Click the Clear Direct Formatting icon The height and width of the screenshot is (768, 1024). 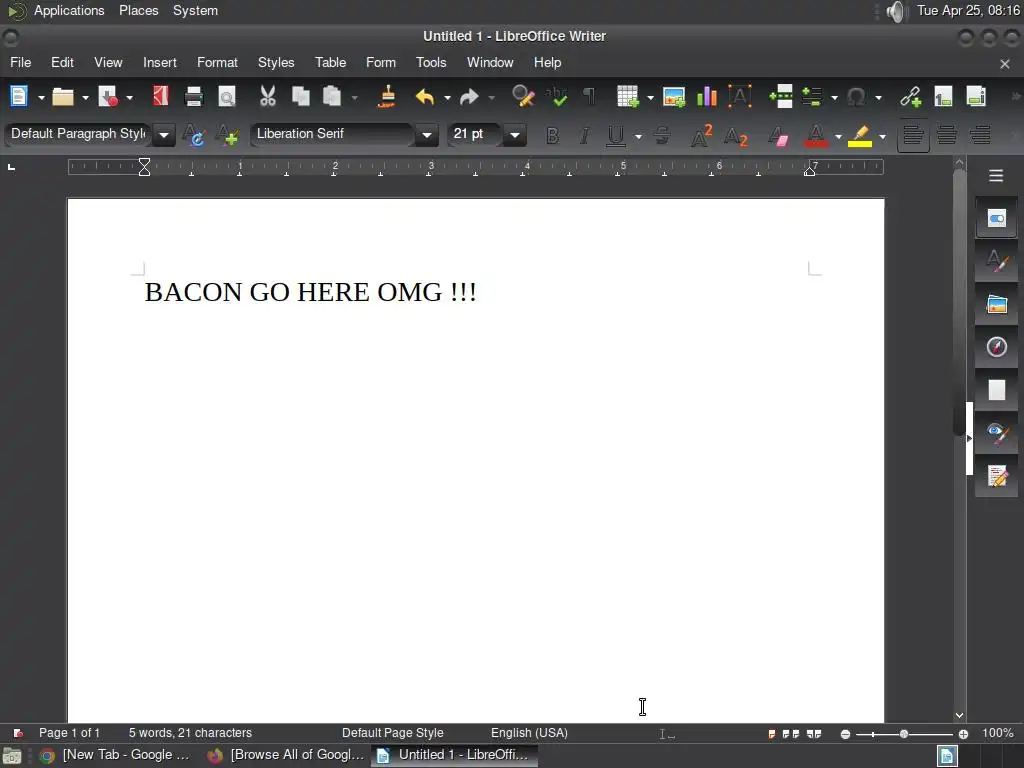(x=778, y=135)
